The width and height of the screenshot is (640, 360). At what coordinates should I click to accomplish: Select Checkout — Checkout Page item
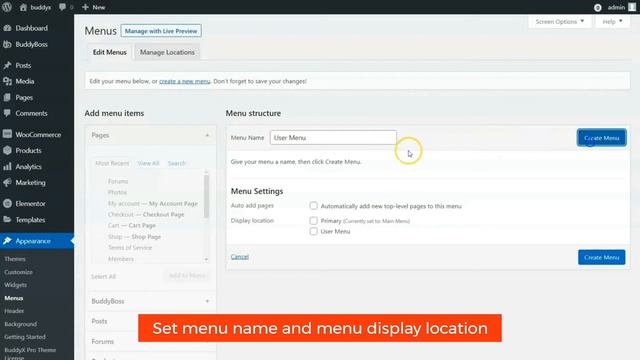tap(146, 214)
